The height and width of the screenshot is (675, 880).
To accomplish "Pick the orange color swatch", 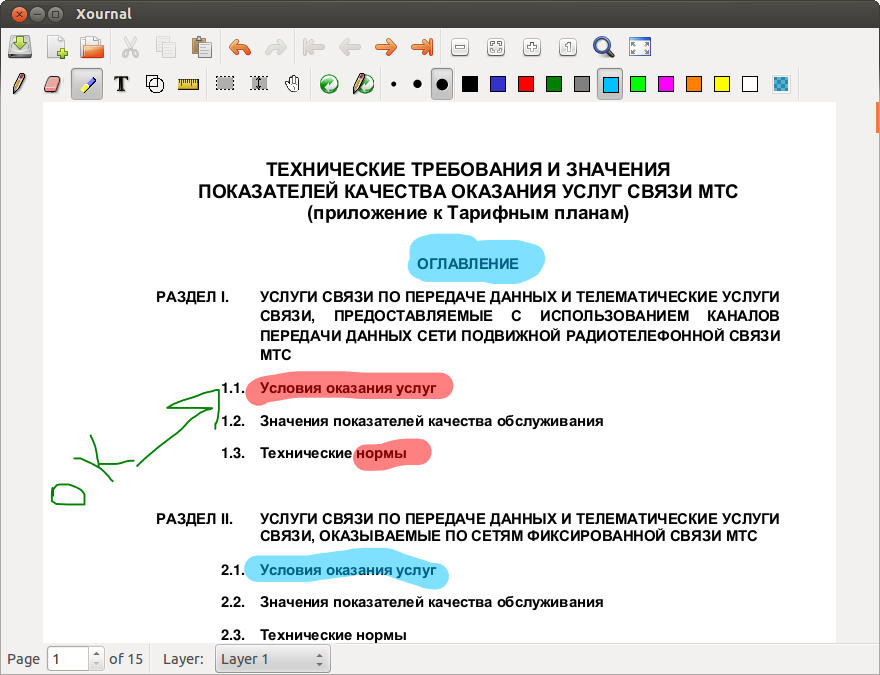I will [694, 84].
